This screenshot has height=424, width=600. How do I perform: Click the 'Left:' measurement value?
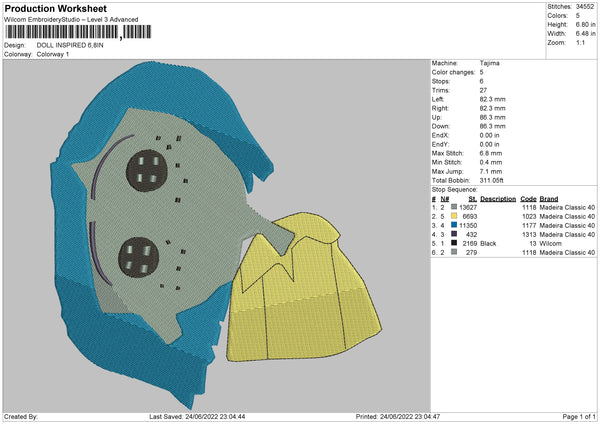point(492,99)
